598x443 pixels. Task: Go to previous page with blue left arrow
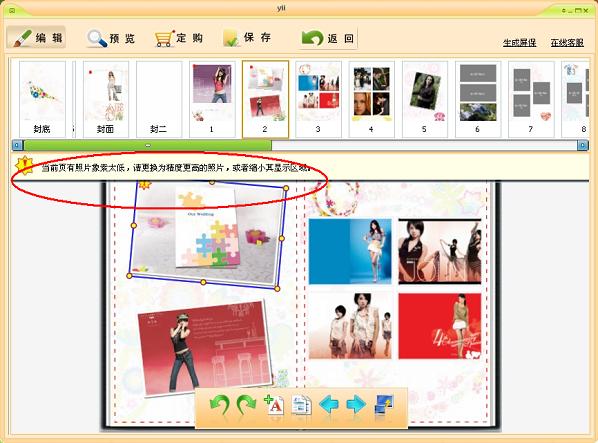click(x=328, y=404)
